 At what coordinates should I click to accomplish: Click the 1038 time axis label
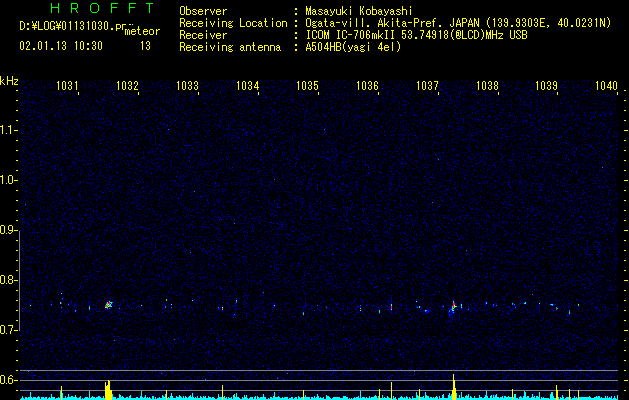(487, 85)
